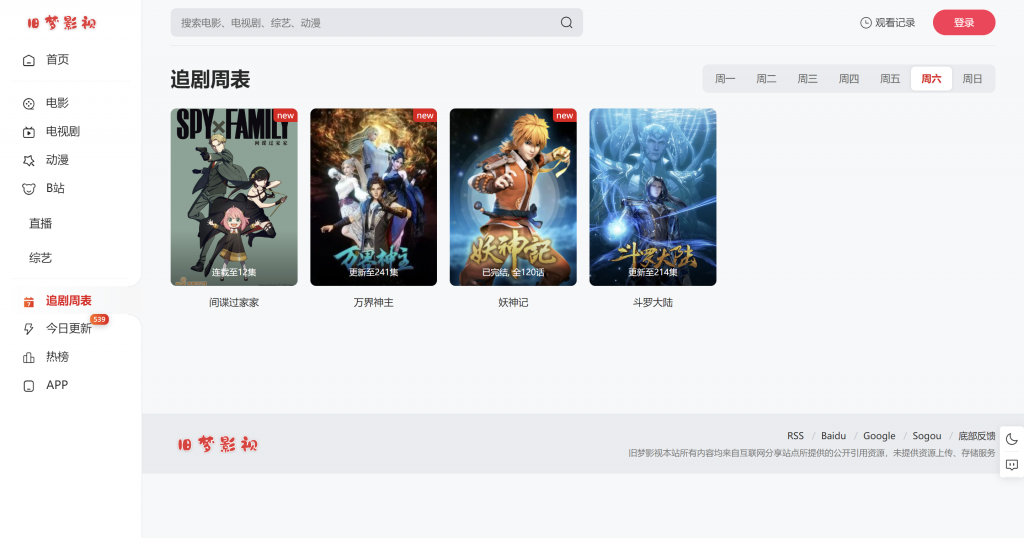The image size is (1024, 538).
Task: Switch to the 周四 tab
Action: [x=848, y=79]
